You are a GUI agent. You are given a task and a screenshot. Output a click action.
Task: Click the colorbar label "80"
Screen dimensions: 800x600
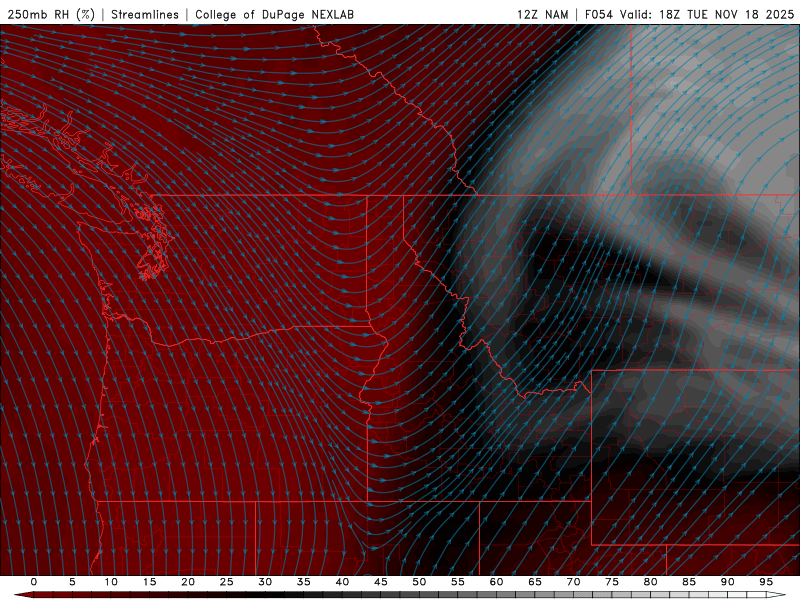coord(650,582)
